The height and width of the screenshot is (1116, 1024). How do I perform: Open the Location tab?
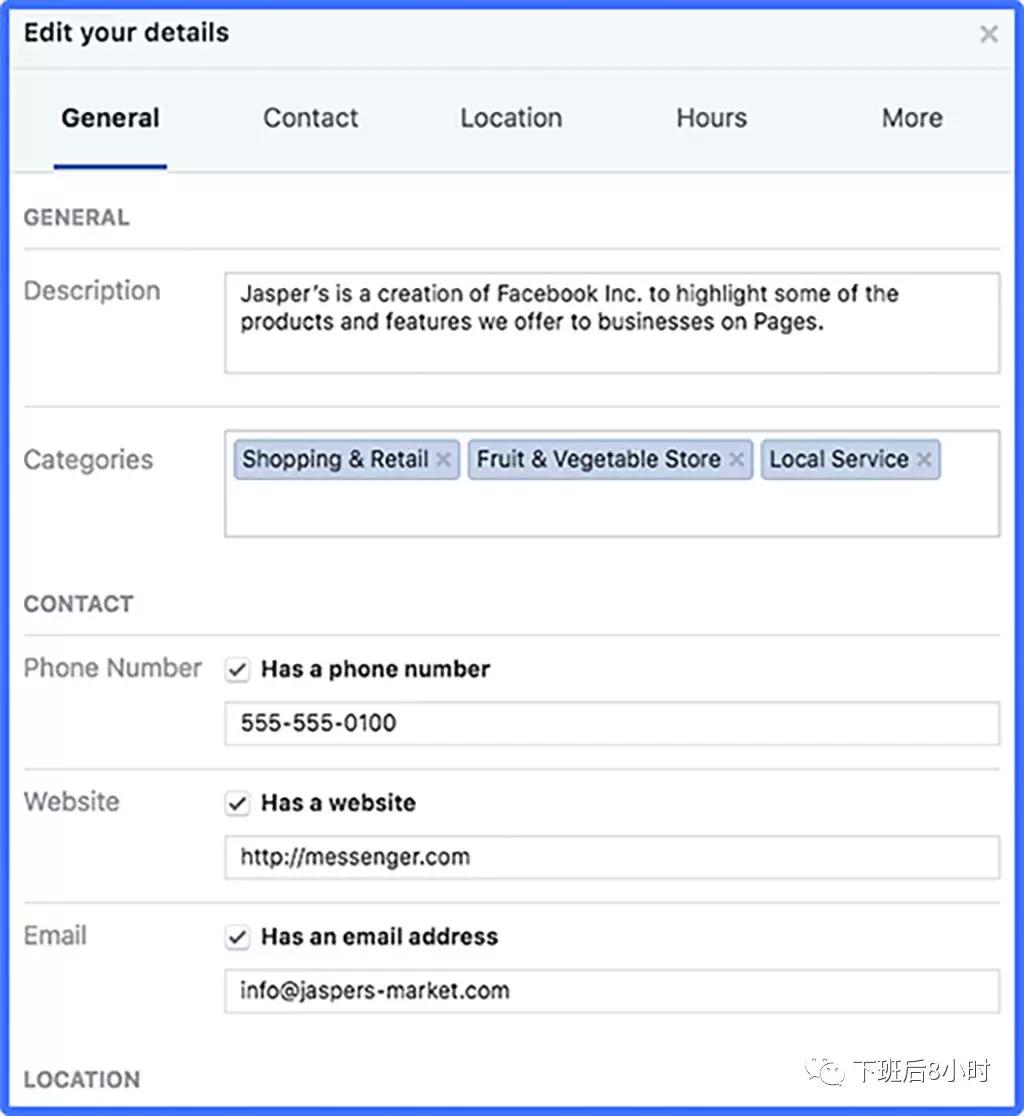[x=511, y=118]
